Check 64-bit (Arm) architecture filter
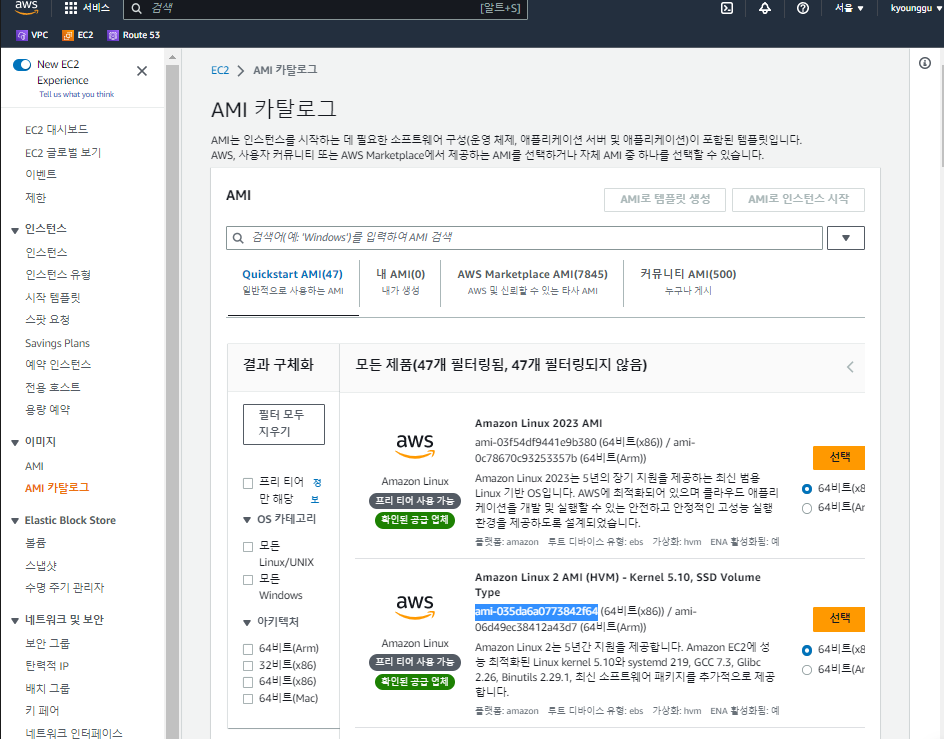Viewport: 944px width, 739px height. (247, 649)
